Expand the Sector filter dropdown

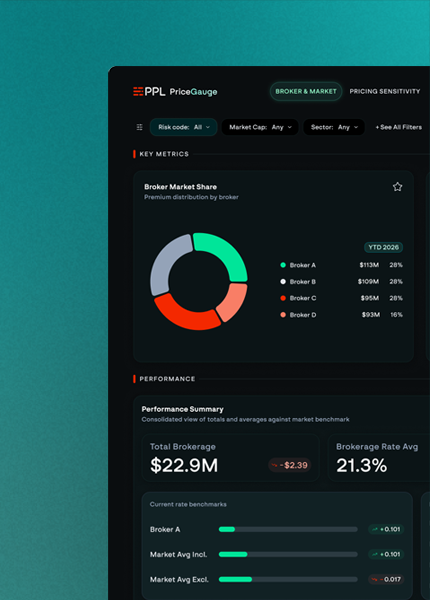334,127
